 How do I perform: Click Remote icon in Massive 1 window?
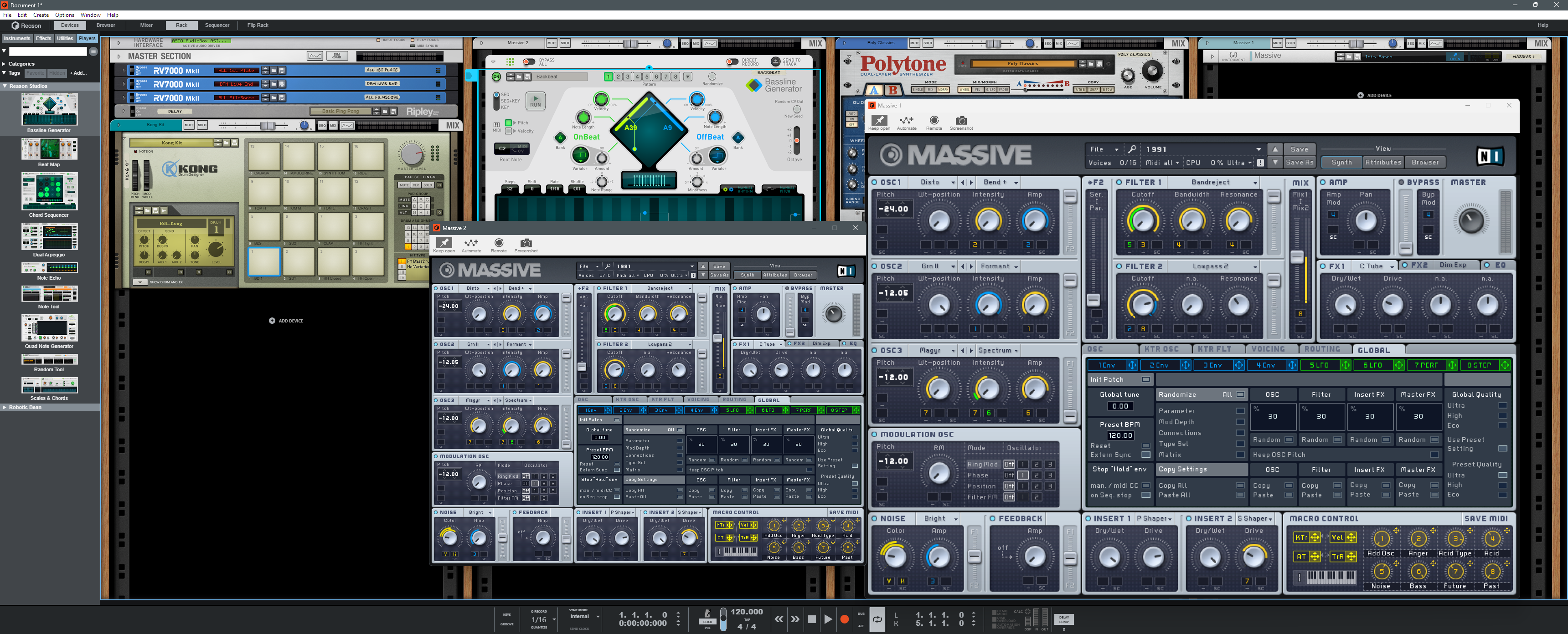934,121
